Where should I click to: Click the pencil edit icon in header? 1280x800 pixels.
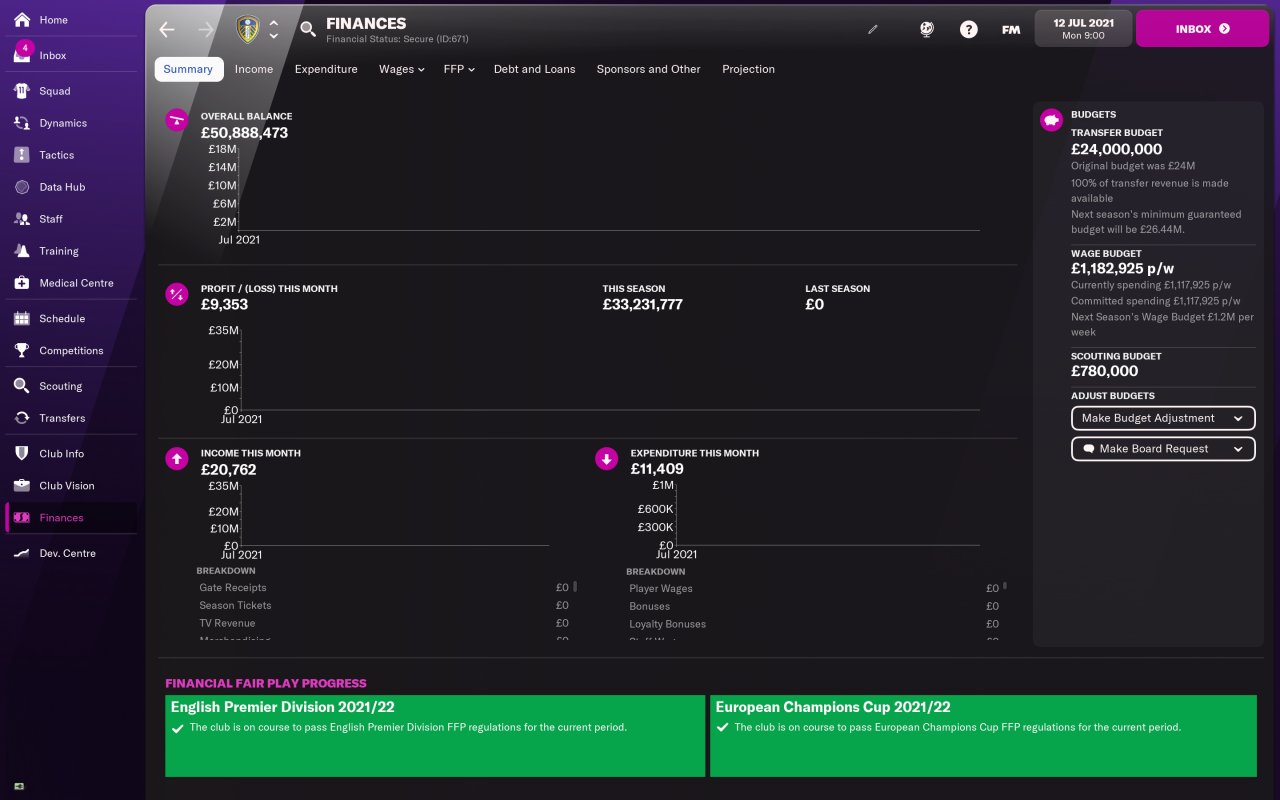click(873, 29)
